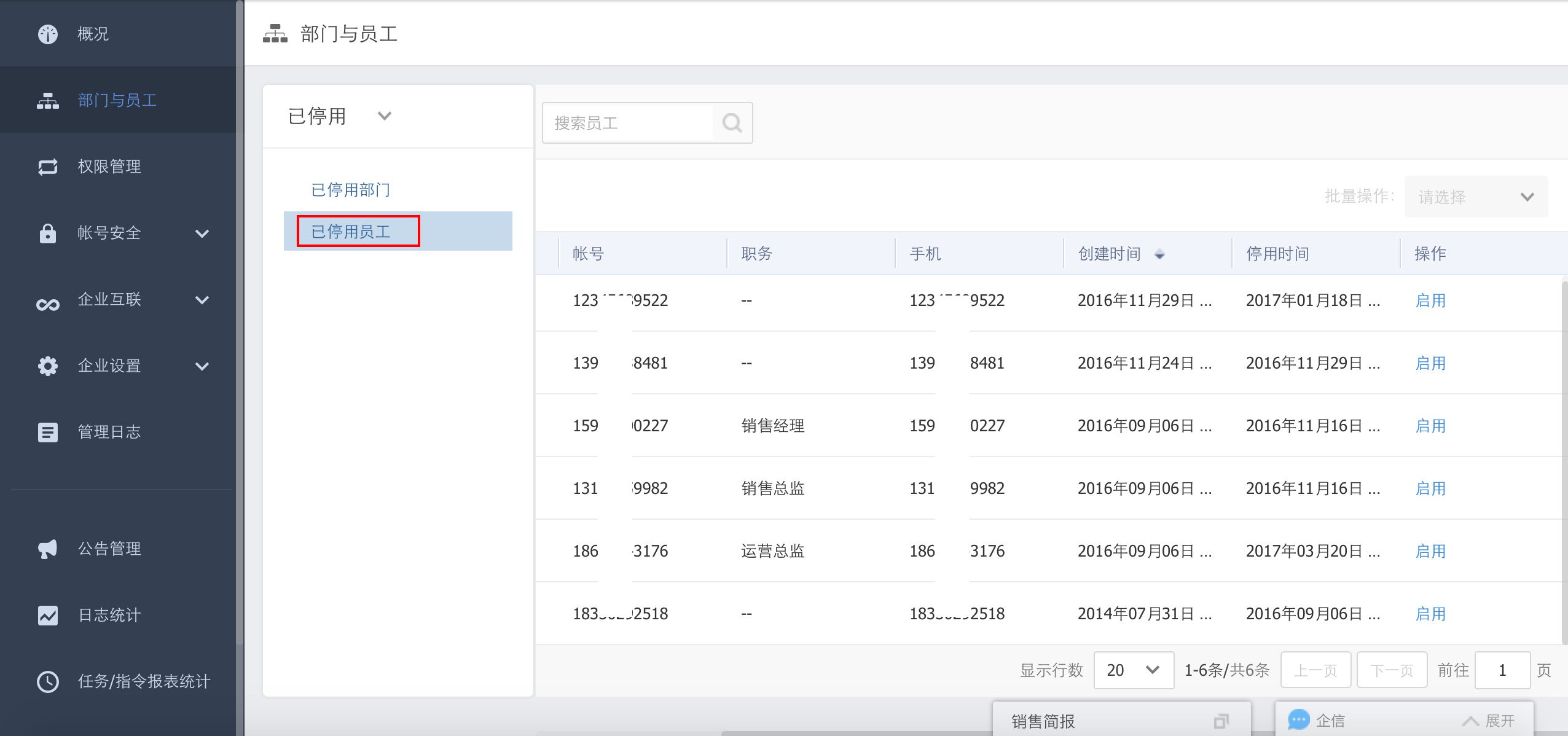Click the 销售总监 job title cell
Viewport: 1568px width, 736px height.
[773, 488]
